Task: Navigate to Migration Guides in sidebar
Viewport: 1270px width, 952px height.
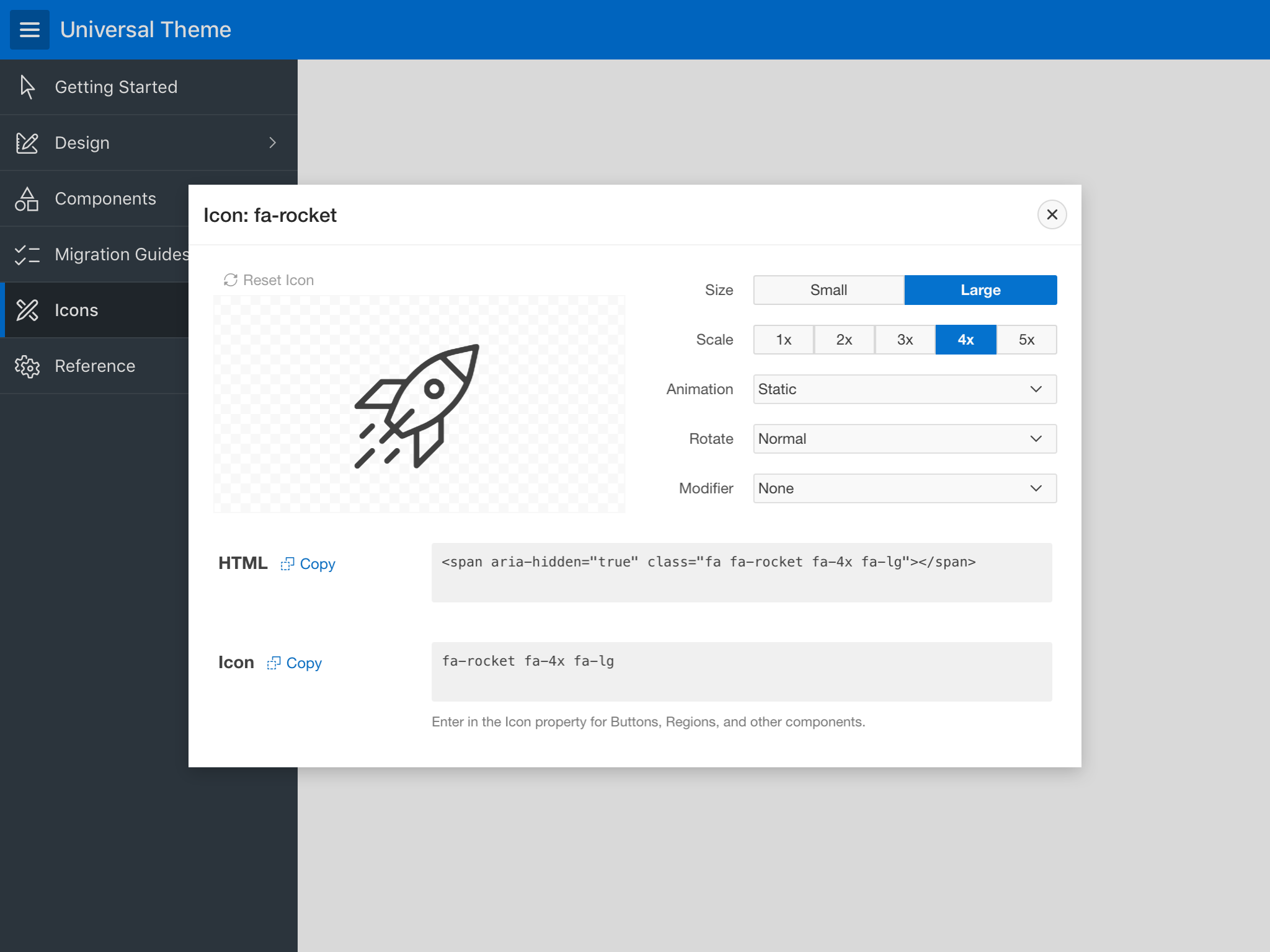Action: coord(122,254)
